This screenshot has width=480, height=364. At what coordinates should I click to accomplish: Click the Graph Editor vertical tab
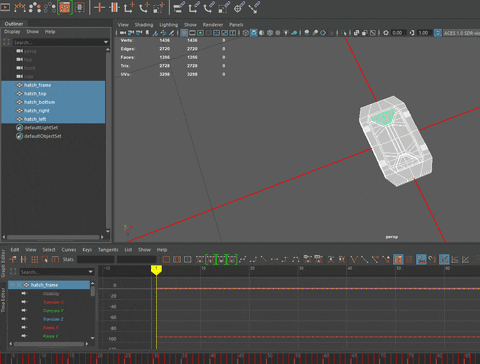pyautogui.click(x=3, y=263)
